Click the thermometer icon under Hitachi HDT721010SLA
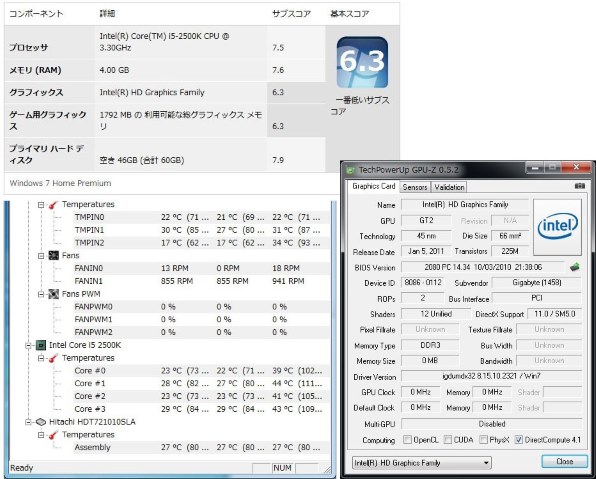 [53, 435]
